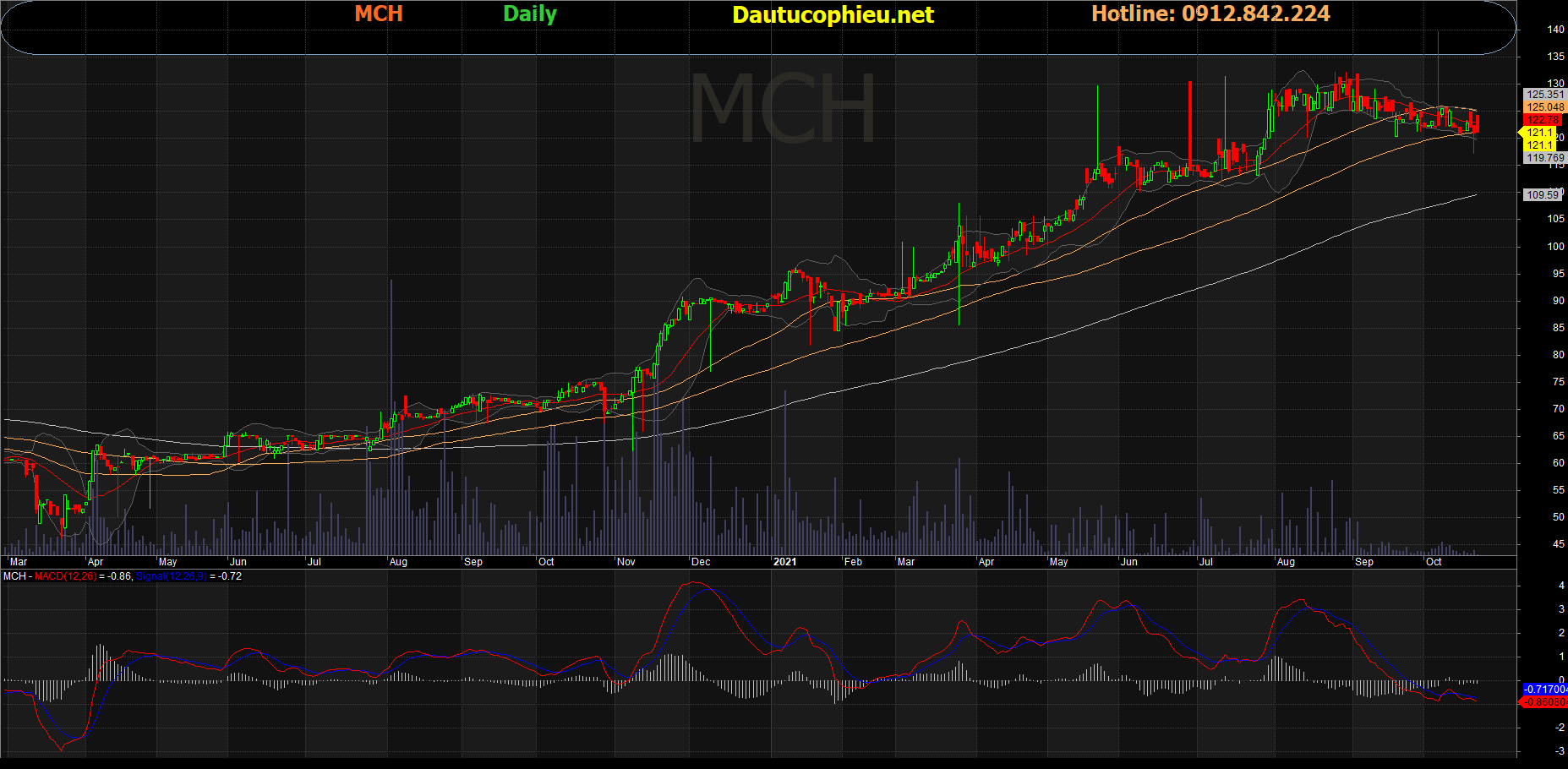Click the Oct marker at far right of time axis
This screenshot has width=1568, height=769.
point(1434,562)
